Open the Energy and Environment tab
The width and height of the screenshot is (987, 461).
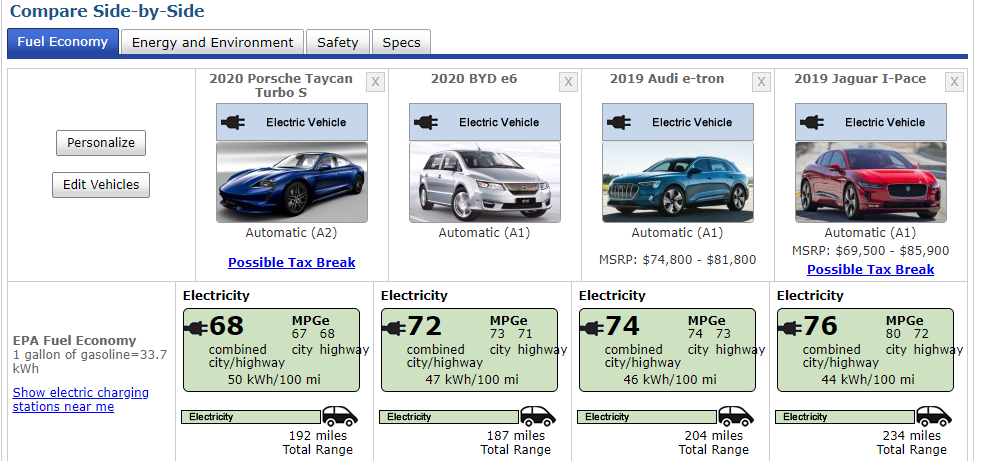[x=212, y=43]
